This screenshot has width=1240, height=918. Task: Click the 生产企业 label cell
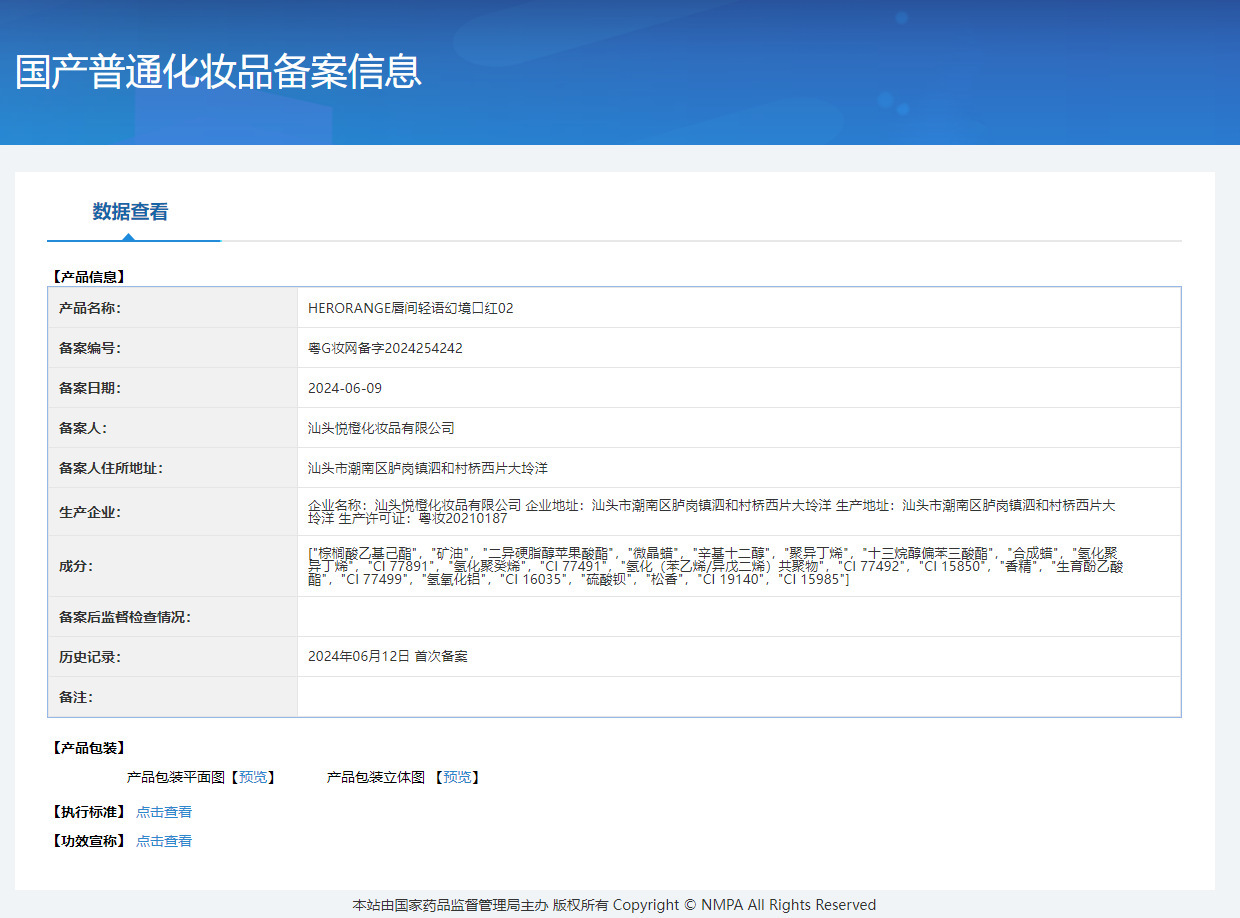tap(173, 512)
